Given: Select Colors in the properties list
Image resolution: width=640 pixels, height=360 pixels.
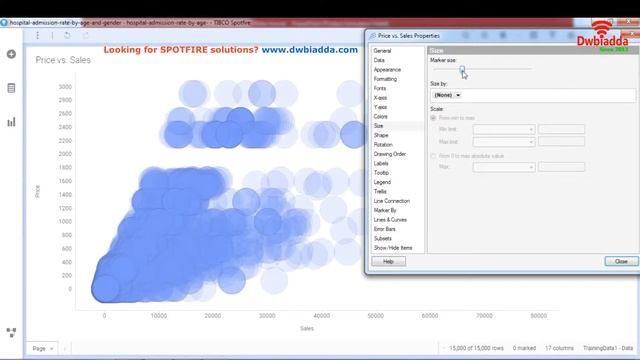Looking at the screenshot, I should coord(380,117).
